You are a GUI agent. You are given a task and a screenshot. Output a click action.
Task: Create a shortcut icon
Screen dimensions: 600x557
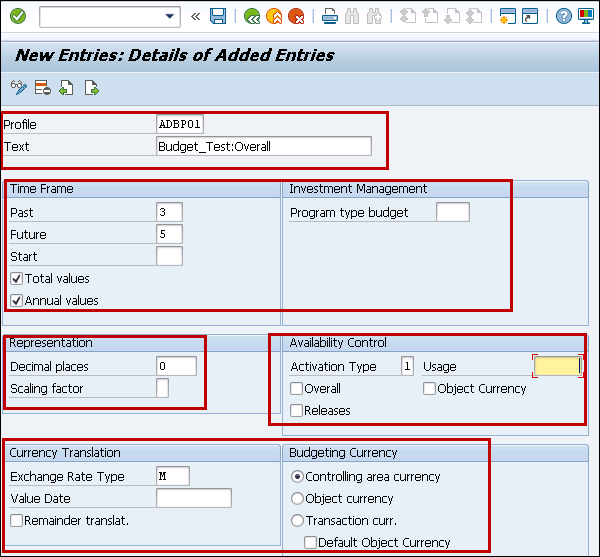pyautogui.click(x=530, y=16)
